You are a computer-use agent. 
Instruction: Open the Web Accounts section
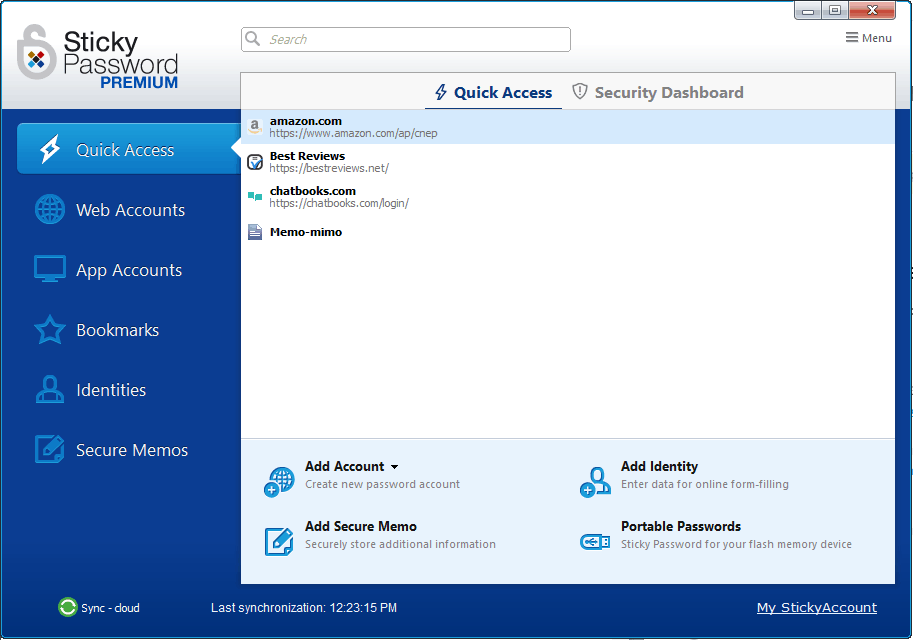[x=129, y=210]
